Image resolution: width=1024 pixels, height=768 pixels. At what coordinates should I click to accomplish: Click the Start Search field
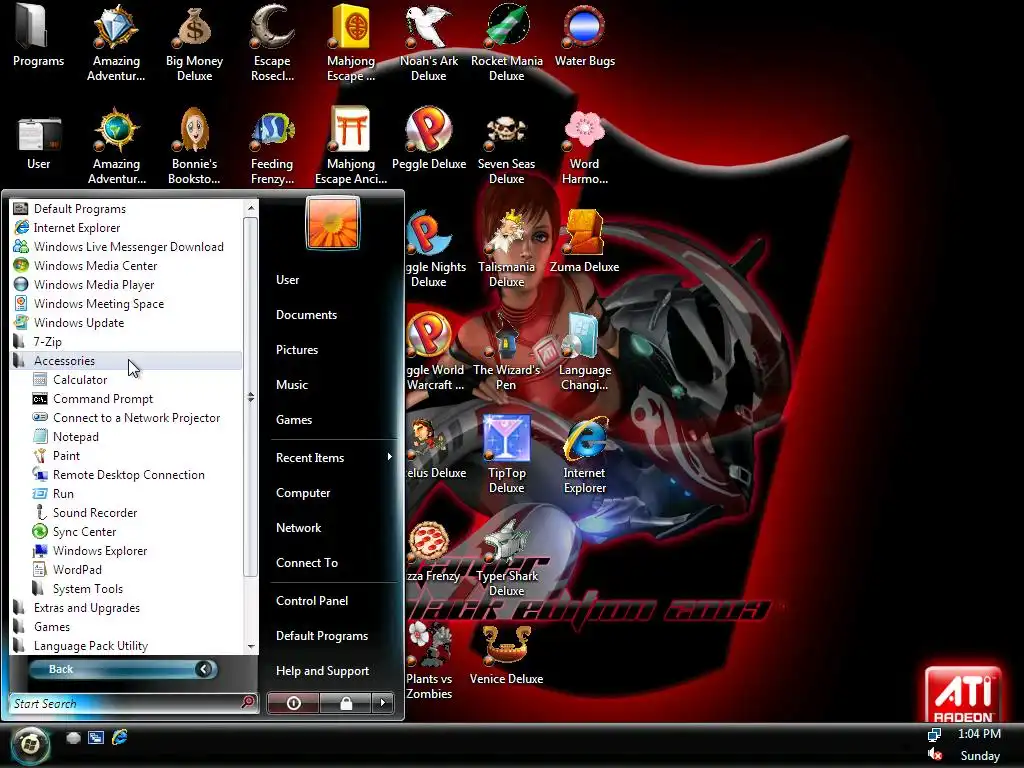point(134,703)
